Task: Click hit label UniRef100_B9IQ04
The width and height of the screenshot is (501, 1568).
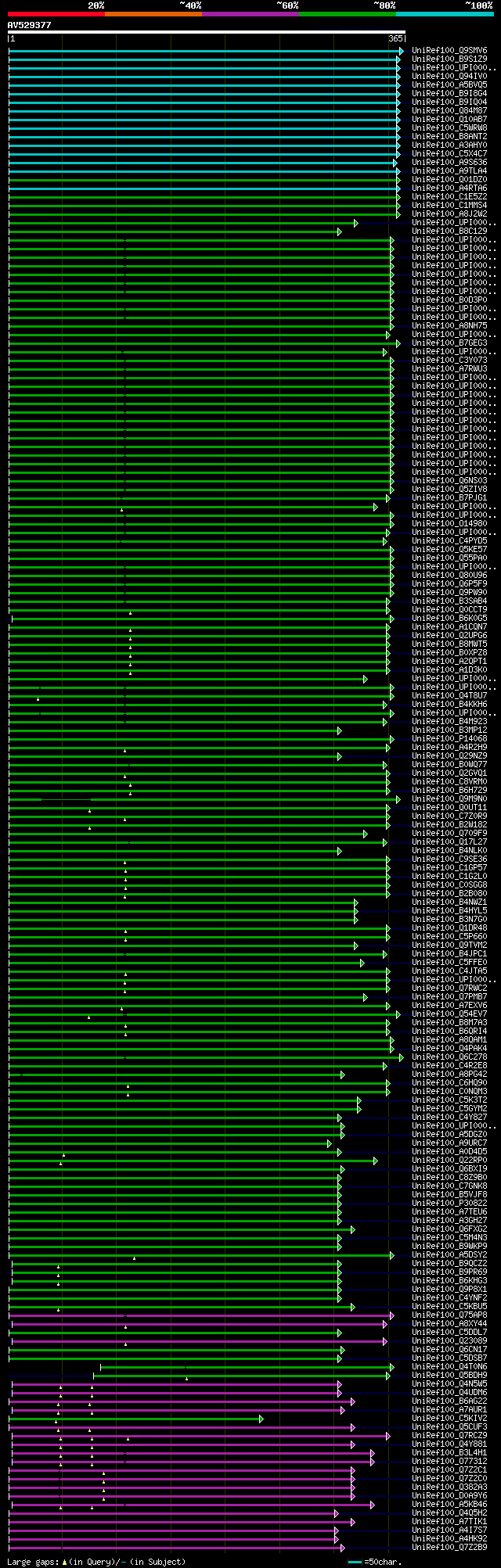Action: (449, 102)
